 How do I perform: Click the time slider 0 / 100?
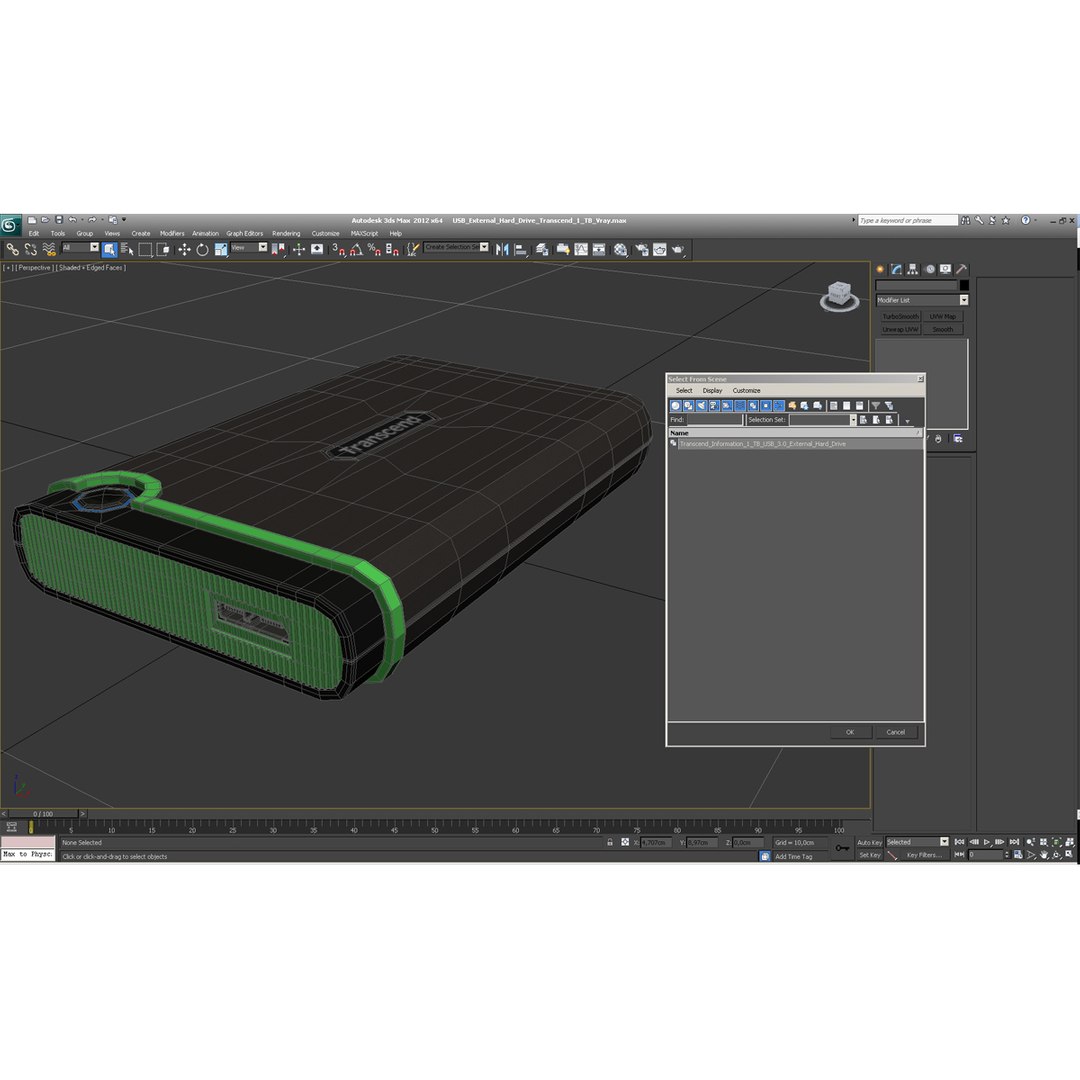[43, 813]
